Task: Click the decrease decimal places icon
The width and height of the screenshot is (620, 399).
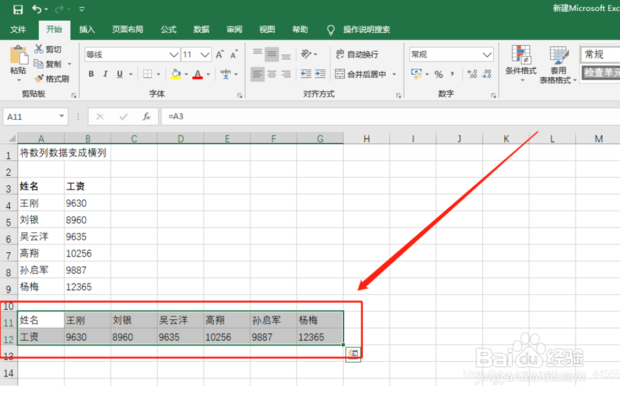Action: click(487, 74)
